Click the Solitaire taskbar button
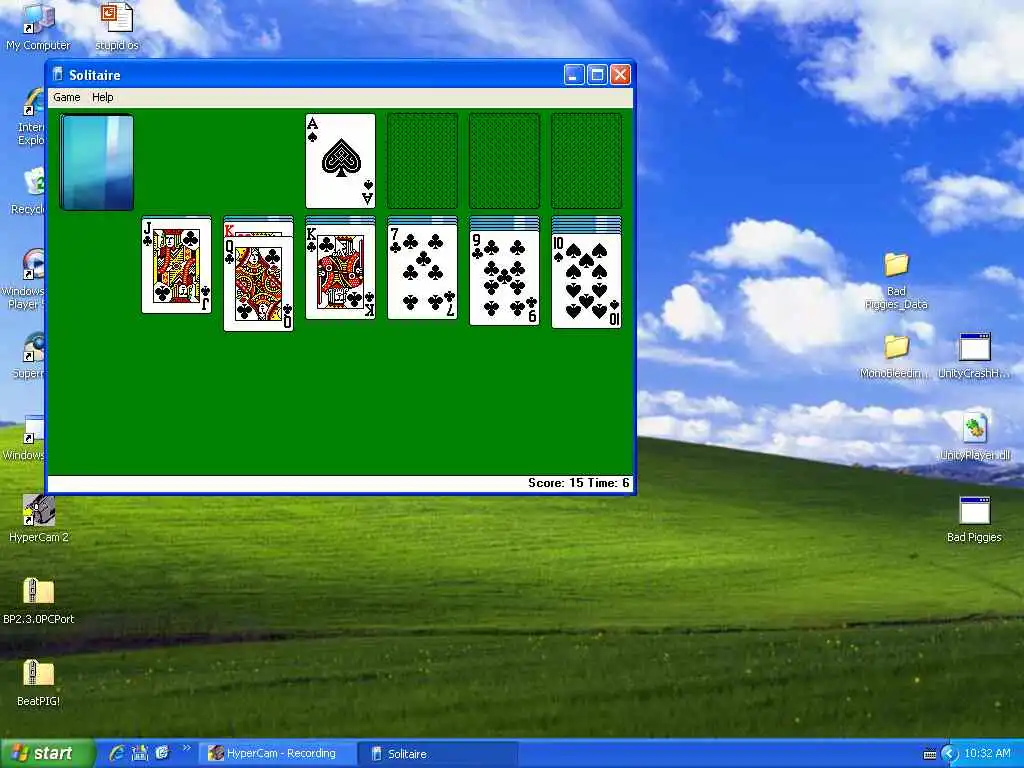The image size is (1024, 768). coord(438,754)
